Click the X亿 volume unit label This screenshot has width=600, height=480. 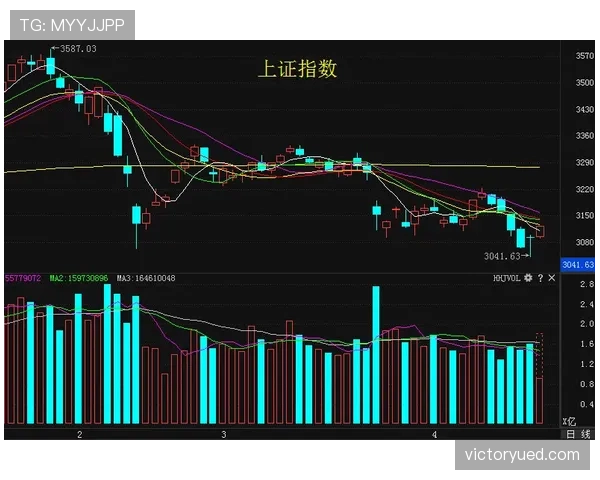tap(569, 421)
